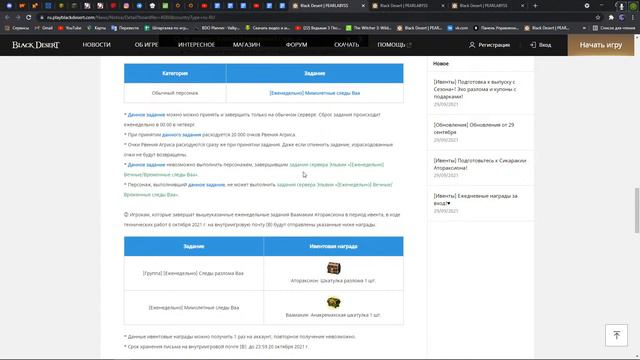Screen dimensions: 640x360
Task: Open the BDO Planner bookmark
Action: click(x=218, y=28)
